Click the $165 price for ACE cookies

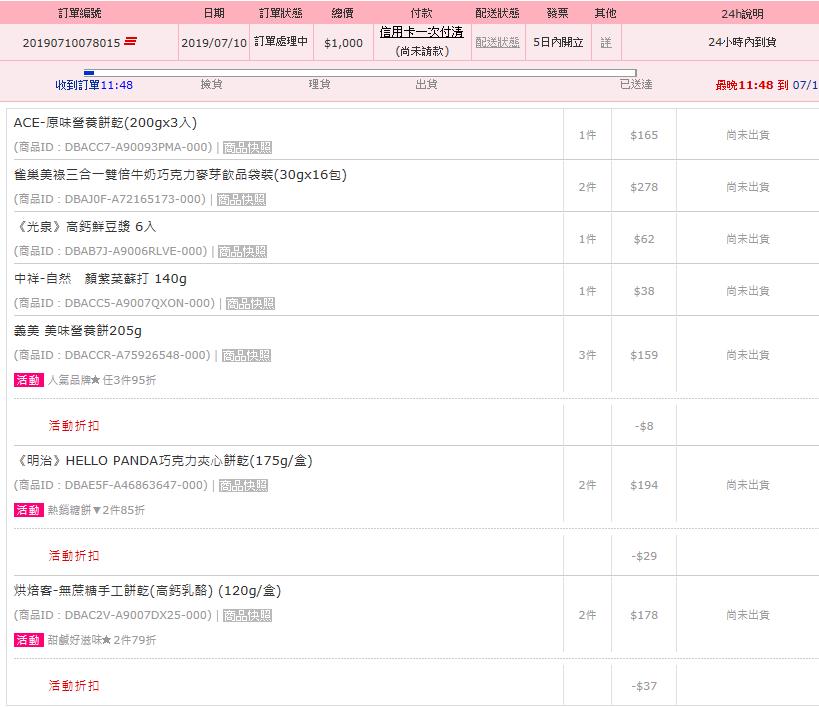point(644,135)
